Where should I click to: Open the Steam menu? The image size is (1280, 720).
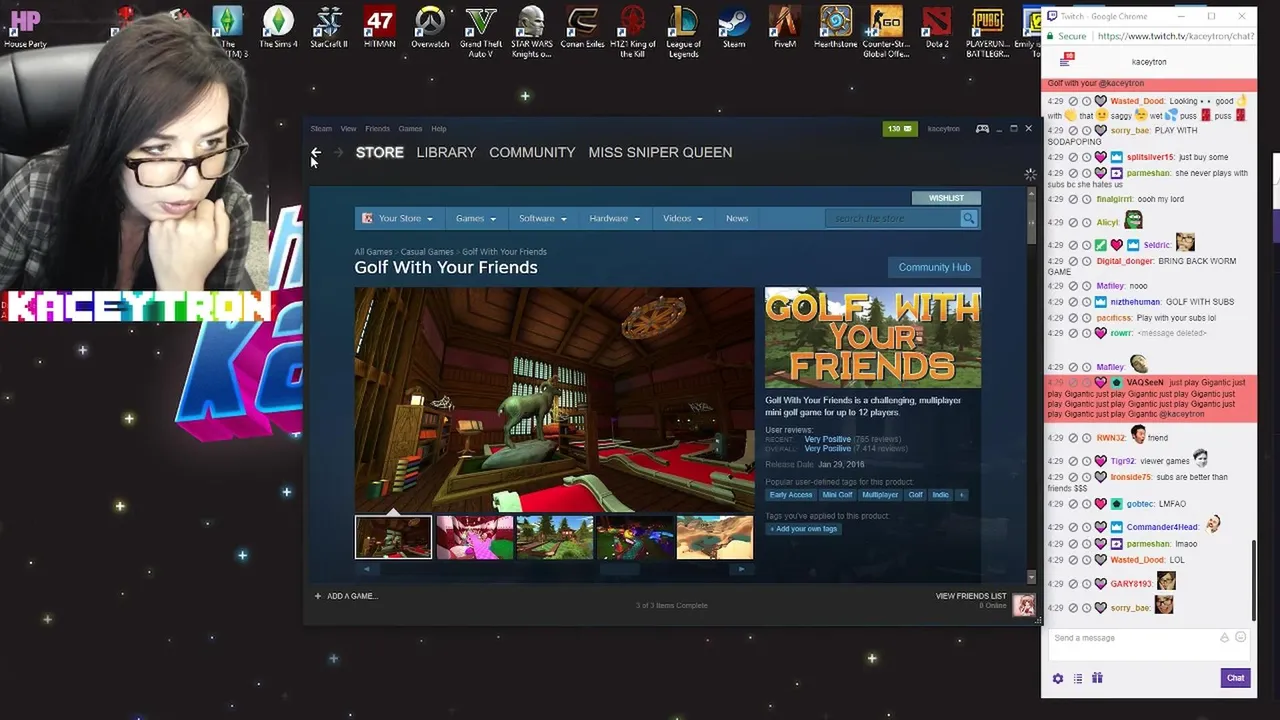click(x=321, y=128)
